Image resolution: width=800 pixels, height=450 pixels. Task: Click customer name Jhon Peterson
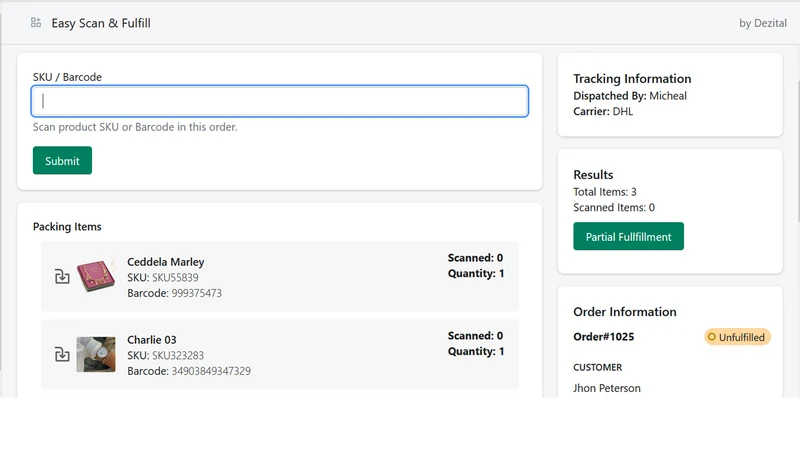tap(607, 388)
